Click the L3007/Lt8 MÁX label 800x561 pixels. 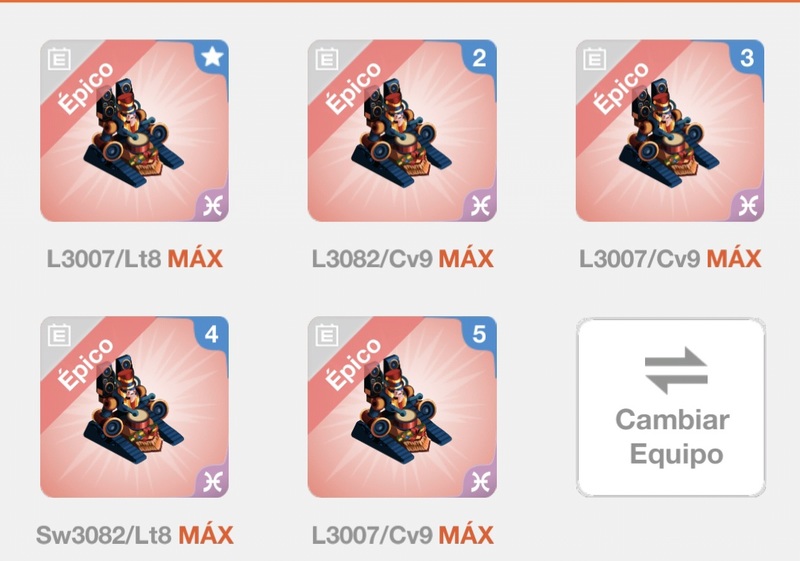click(135, 259)
